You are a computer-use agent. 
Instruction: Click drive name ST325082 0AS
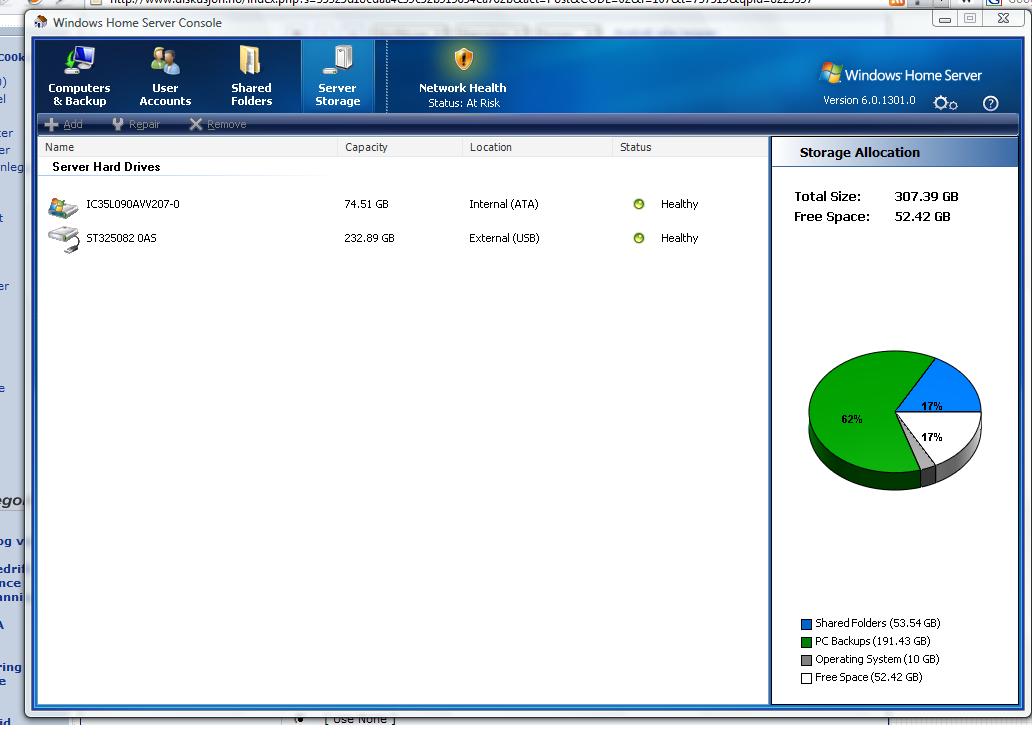[122, 238]
